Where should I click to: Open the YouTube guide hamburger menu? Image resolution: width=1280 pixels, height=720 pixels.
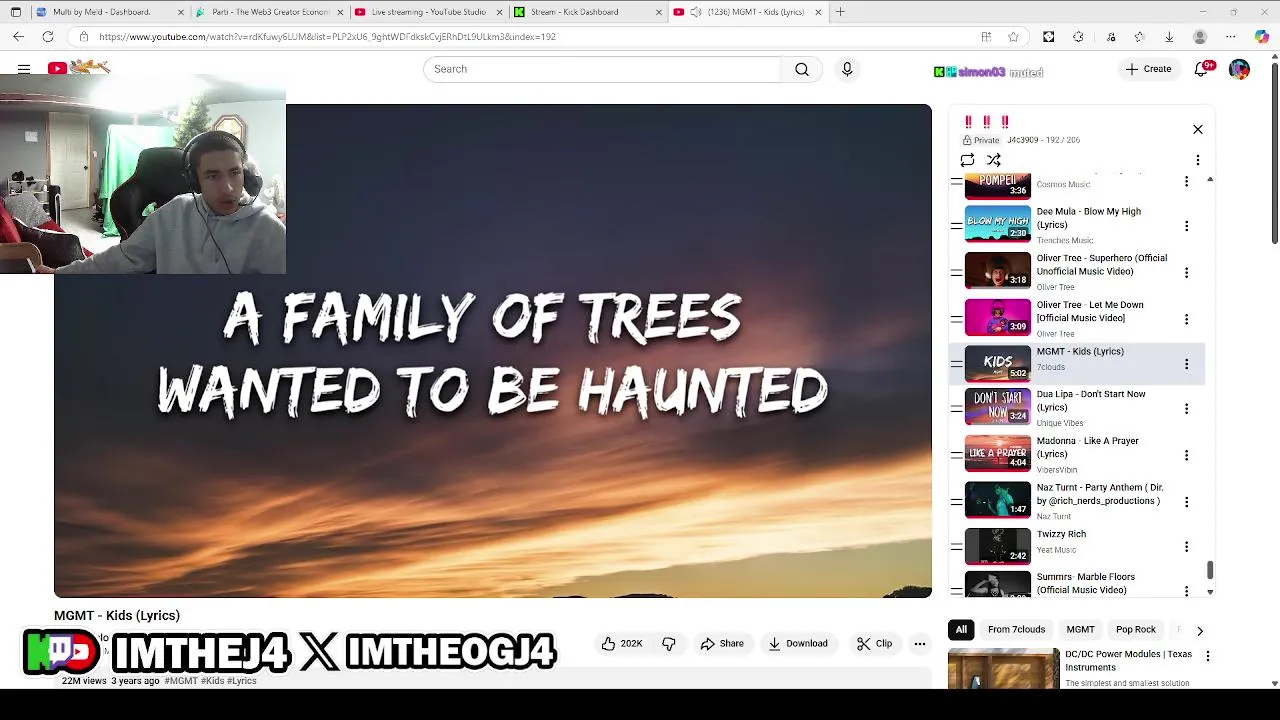24,69
